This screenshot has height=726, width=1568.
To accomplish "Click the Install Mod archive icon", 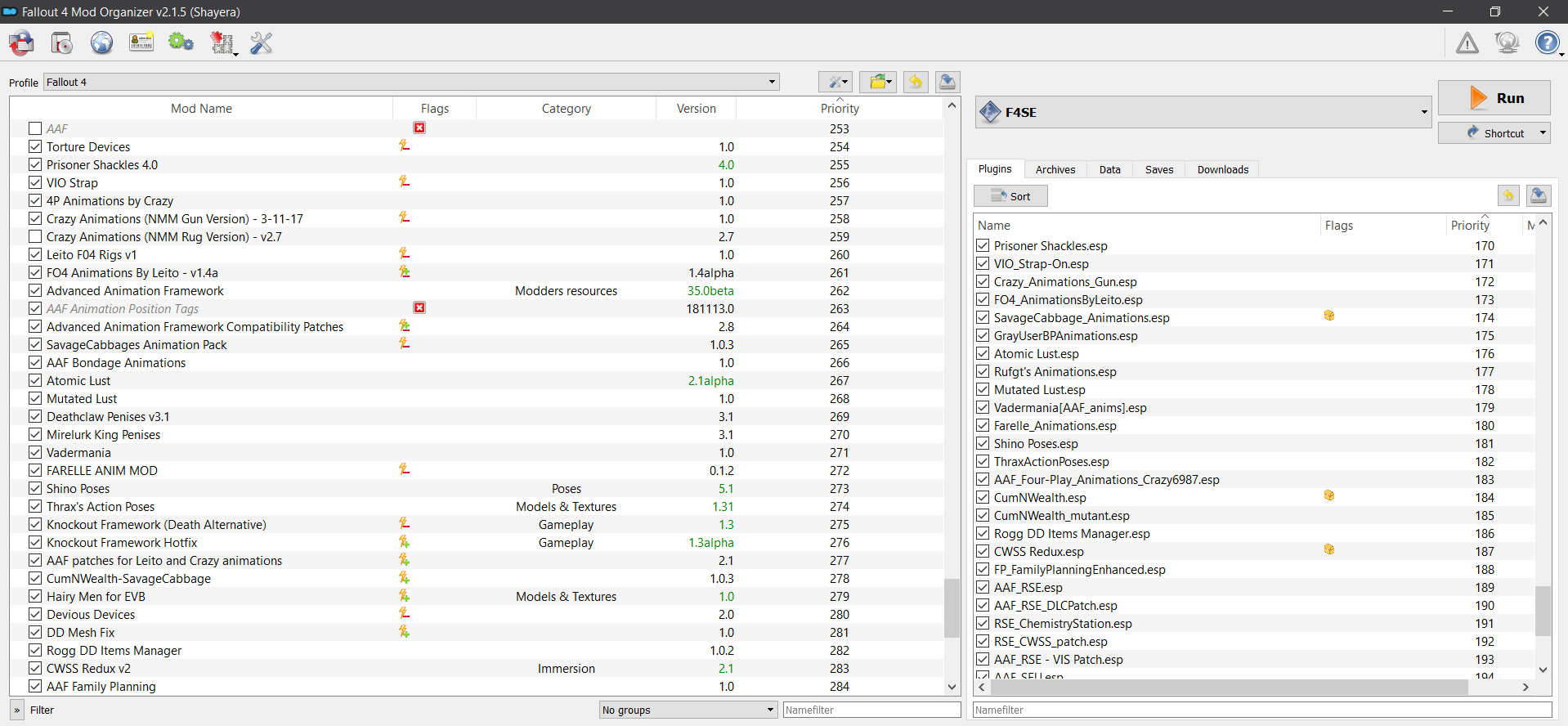I will (21, 43).
